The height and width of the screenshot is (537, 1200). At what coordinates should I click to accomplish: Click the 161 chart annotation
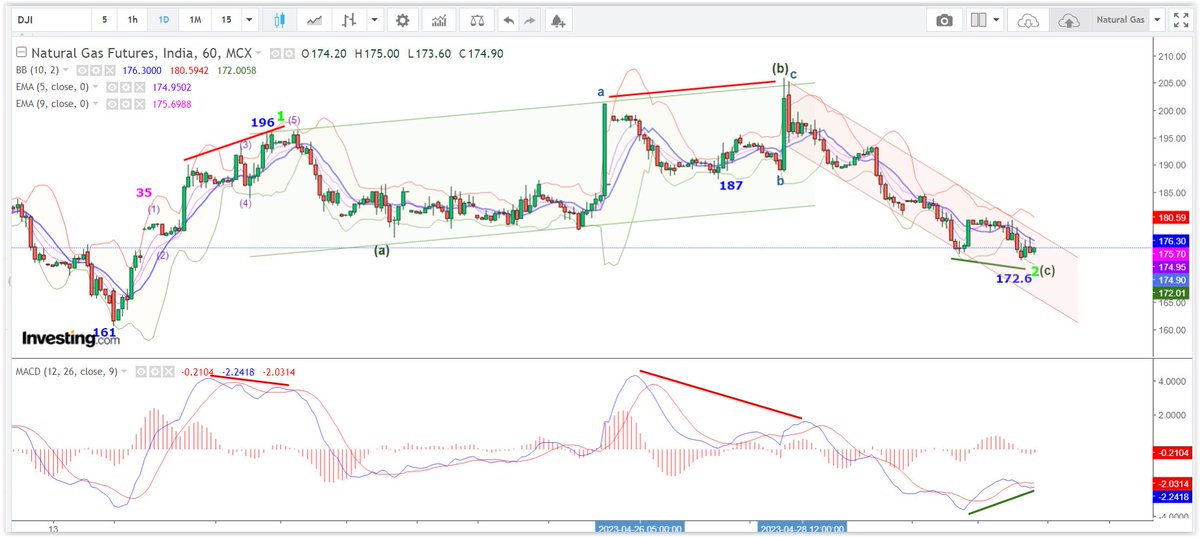click(x=105, y=331)
